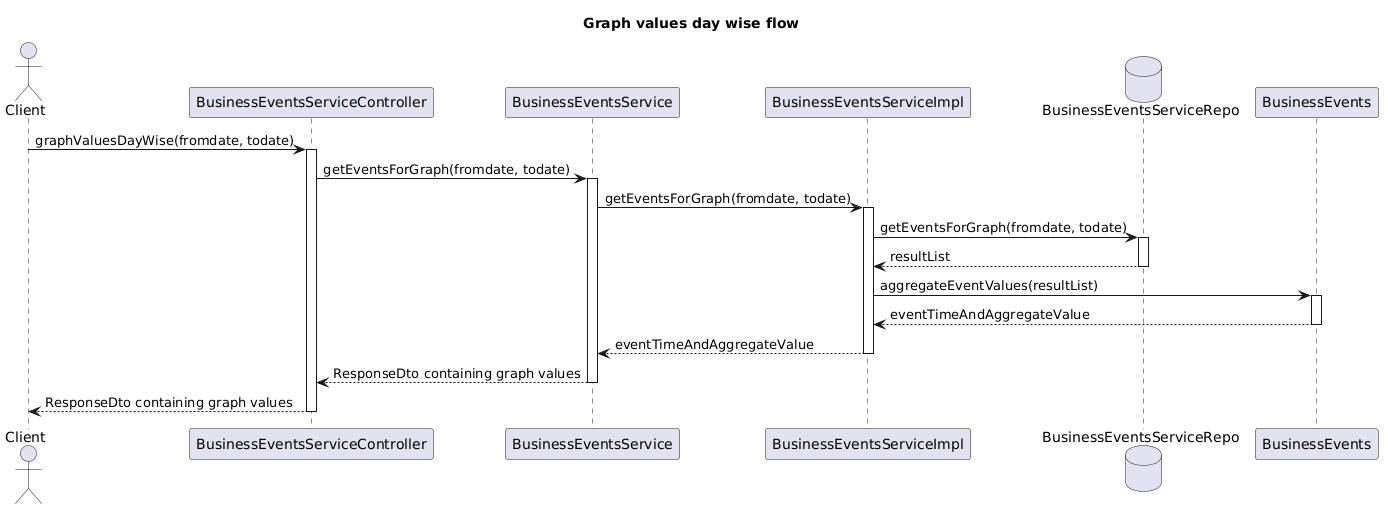Screen dimensions: 1388x511
Task: Click the arrowhead returning ResponseDto to Client
Action: (35, 411)
